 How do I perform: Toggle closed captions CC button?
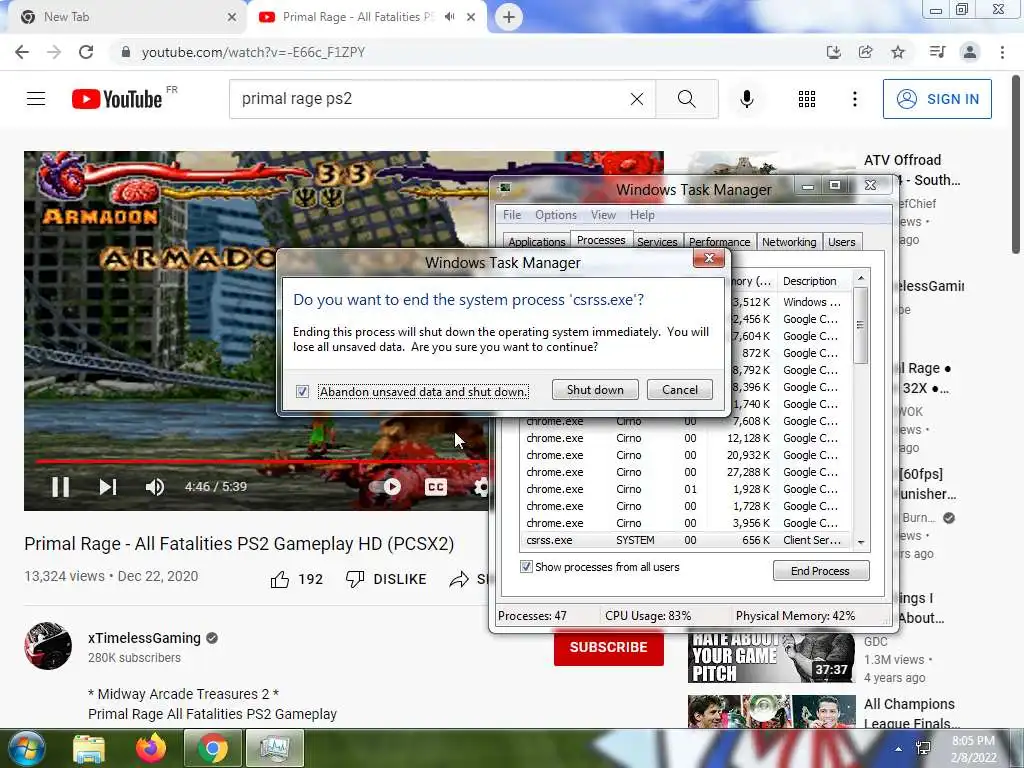pos(436,487)
